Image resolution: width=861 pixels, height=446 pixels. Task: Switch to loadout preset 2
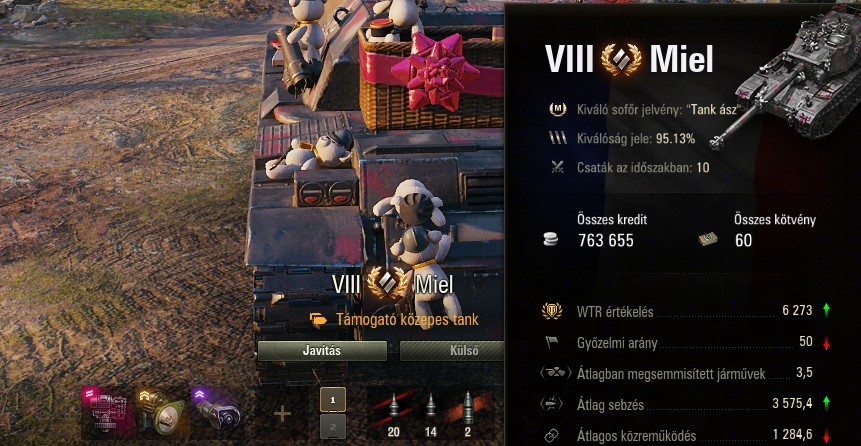333,427
